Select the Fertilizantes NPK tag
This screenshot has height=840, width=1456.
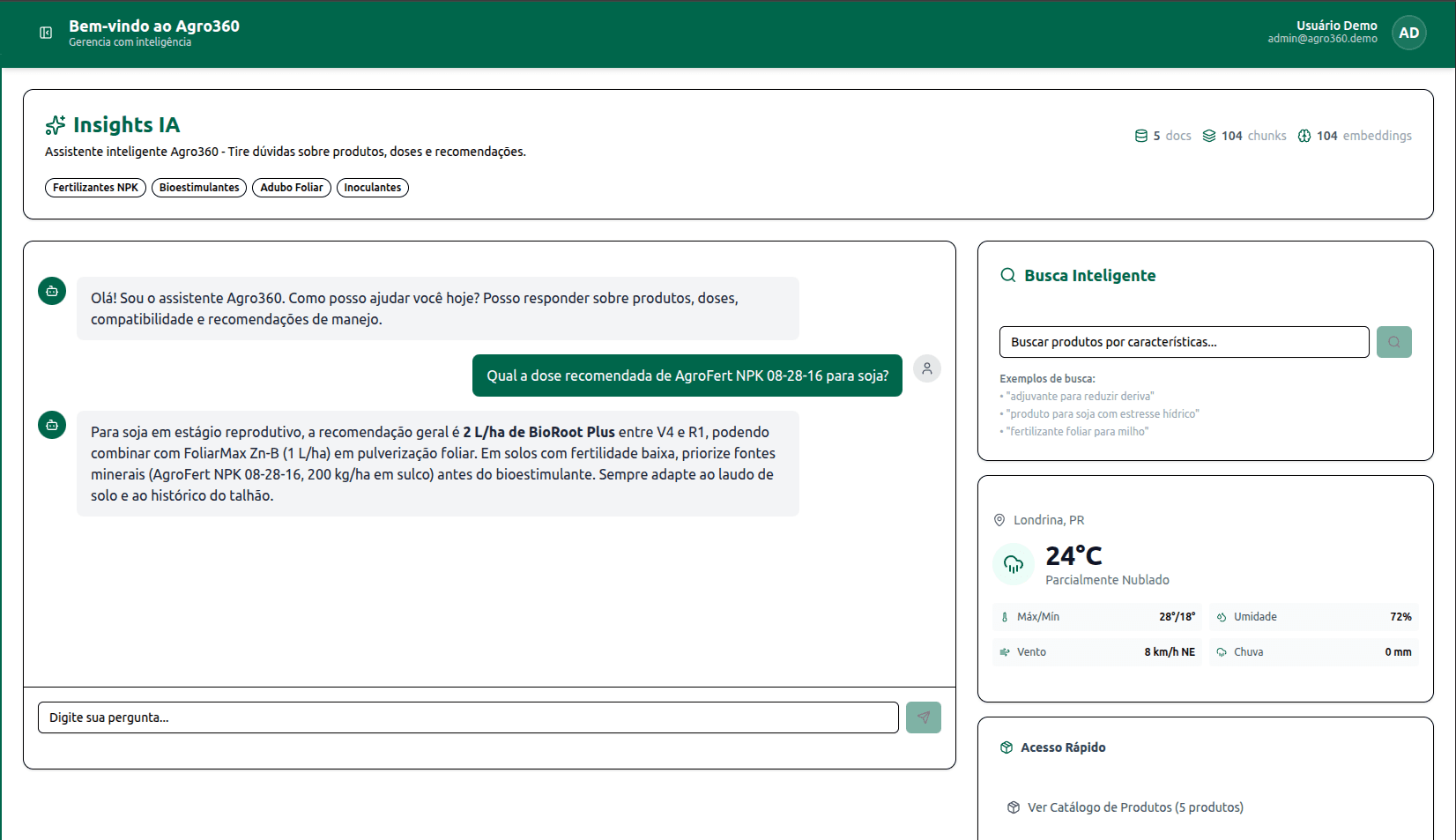tap(95, 188)
